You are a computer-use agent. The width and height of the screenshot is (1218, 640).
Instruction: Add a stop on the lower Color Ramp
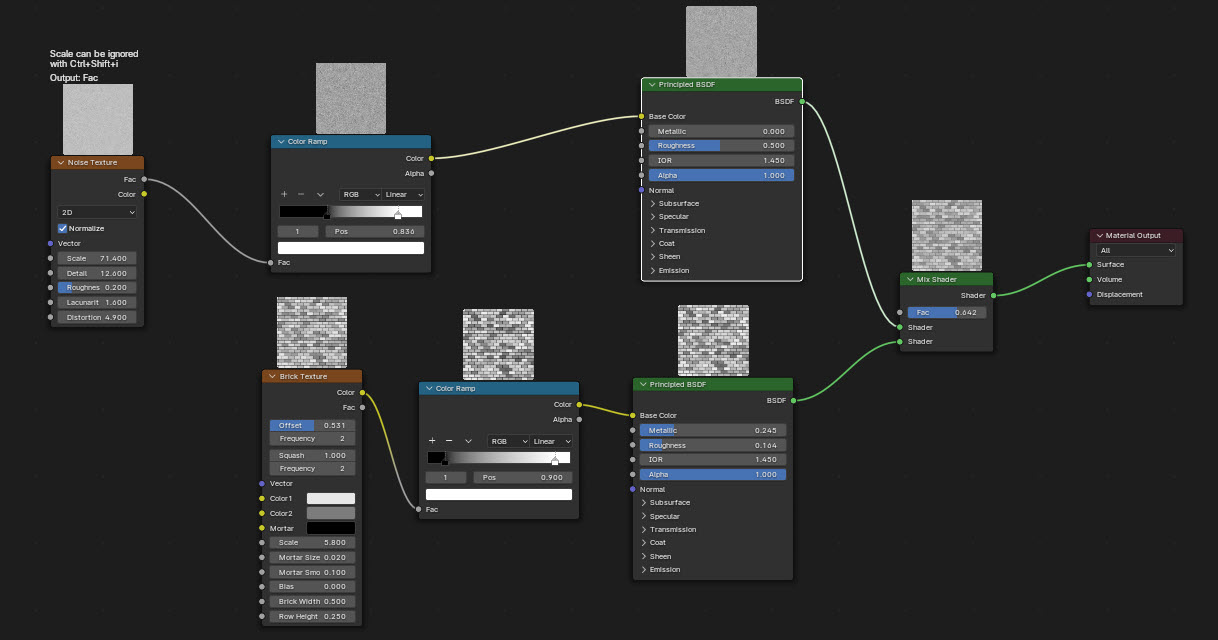click(x=432, y=441)
